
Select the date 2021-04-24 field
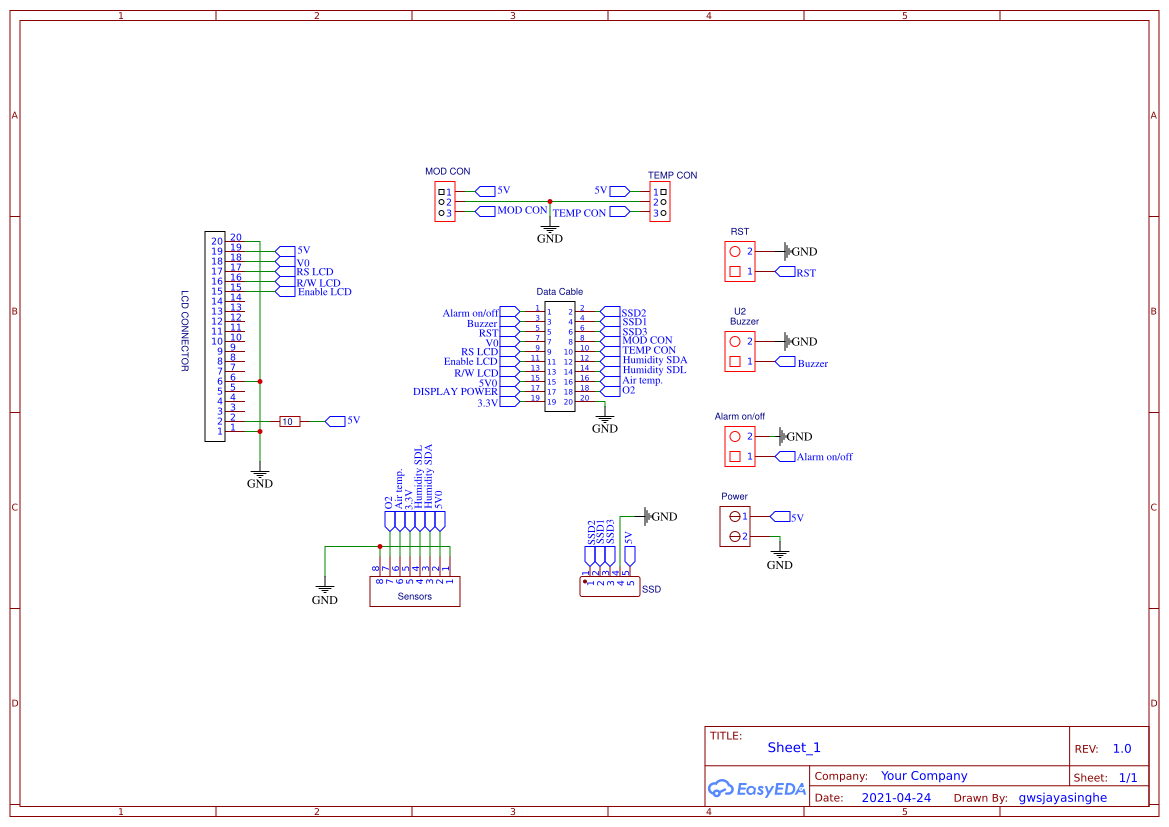pyautogui.click(x=896, y=797)
